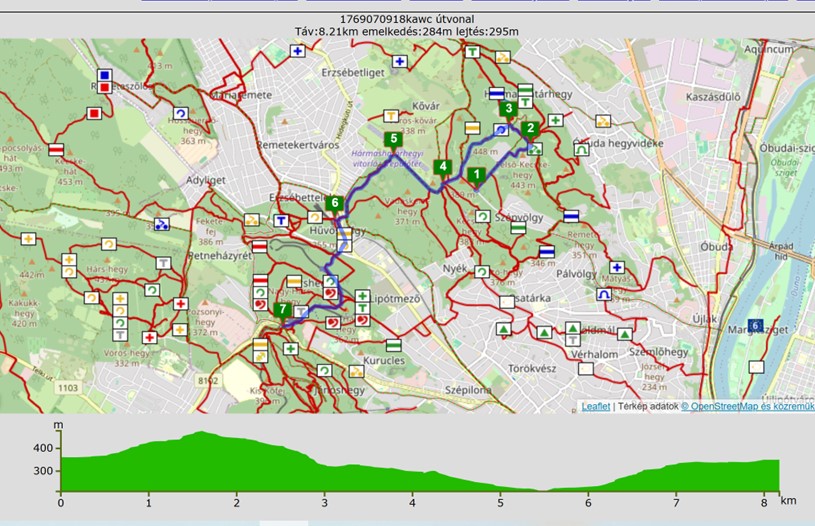This screenshot has width=815, height=526.
Task: Open the Leaflet attribution link
Action: 596,406
